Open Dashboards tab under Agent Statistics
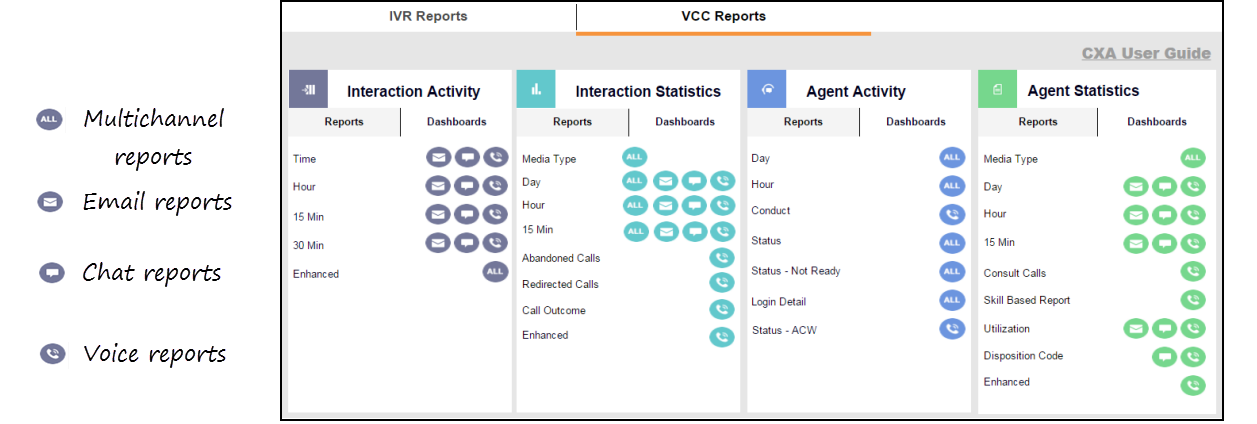Screen dimensions: 1257x424 point(1157,122)
